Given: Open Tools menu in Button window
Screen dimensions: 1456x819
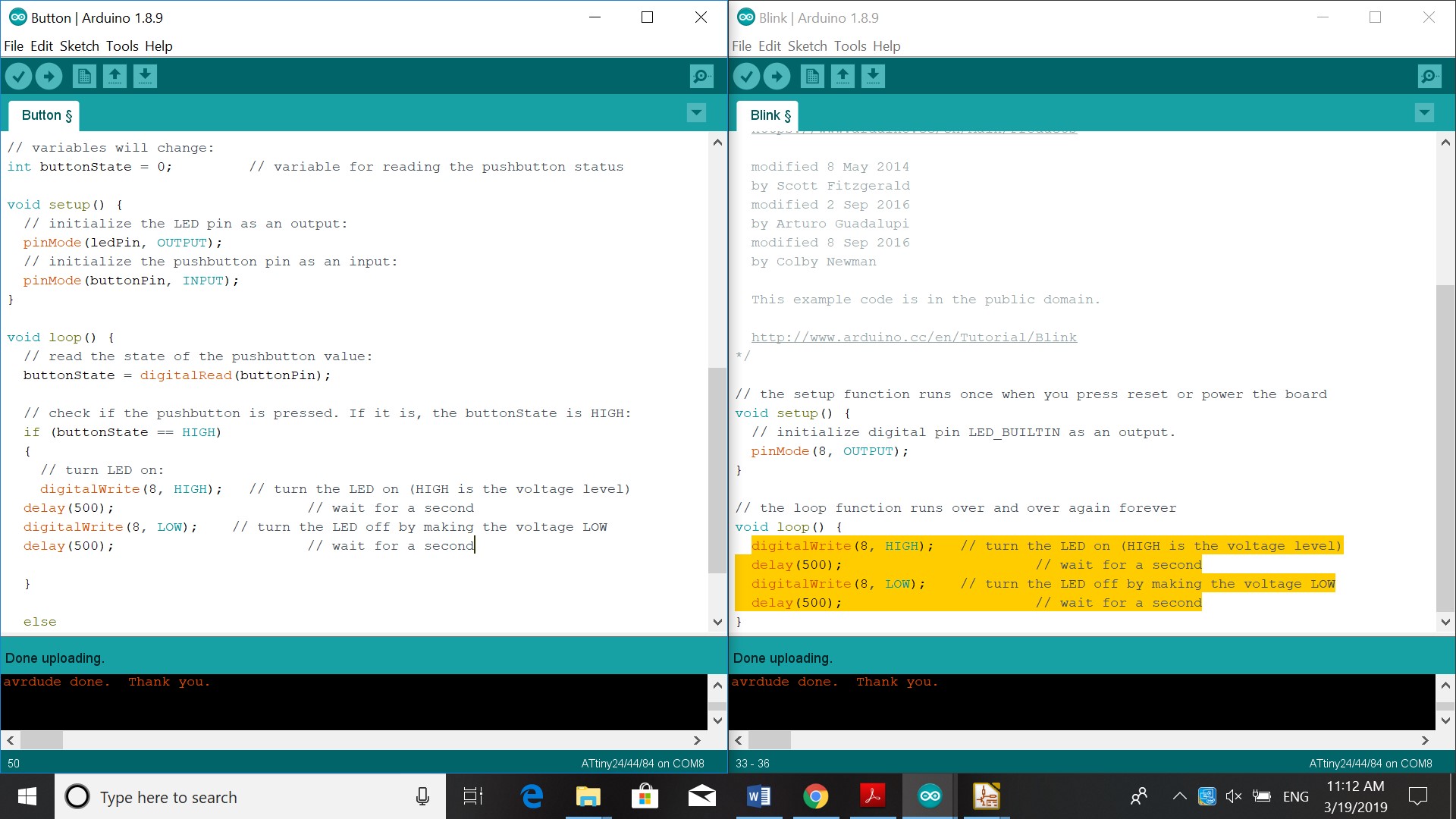Looking at the screenshot, I should point(121,46).
